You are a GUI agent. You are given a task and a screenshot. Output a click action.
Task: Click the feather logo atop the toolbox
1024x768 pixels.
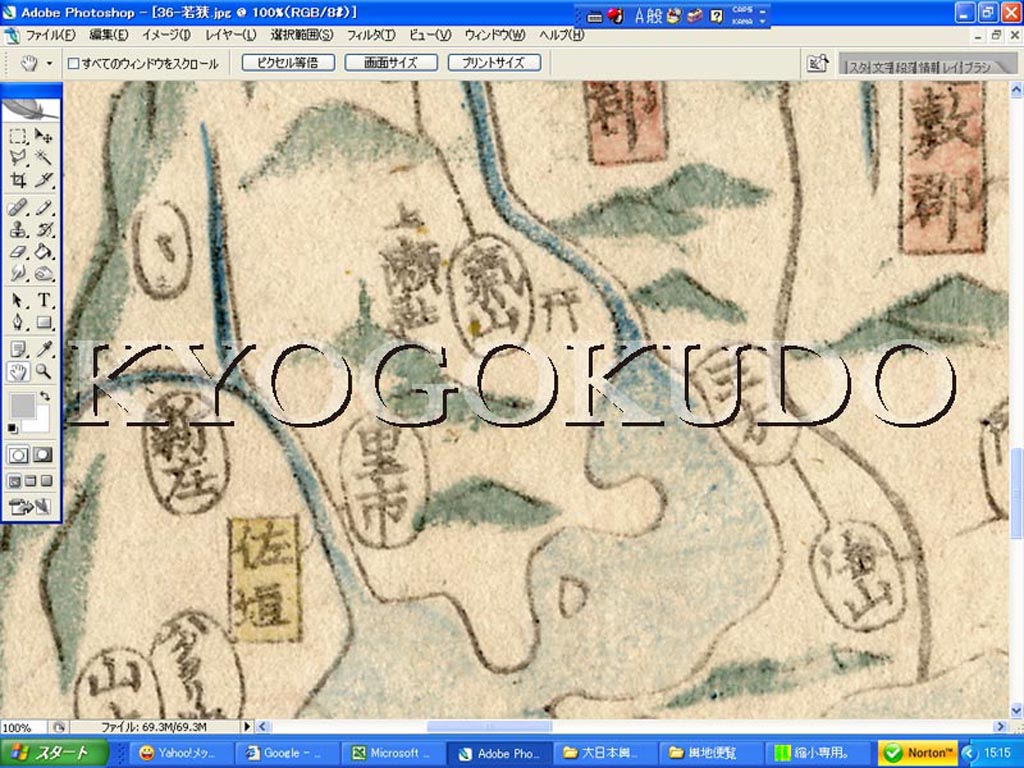pos(31,109)
